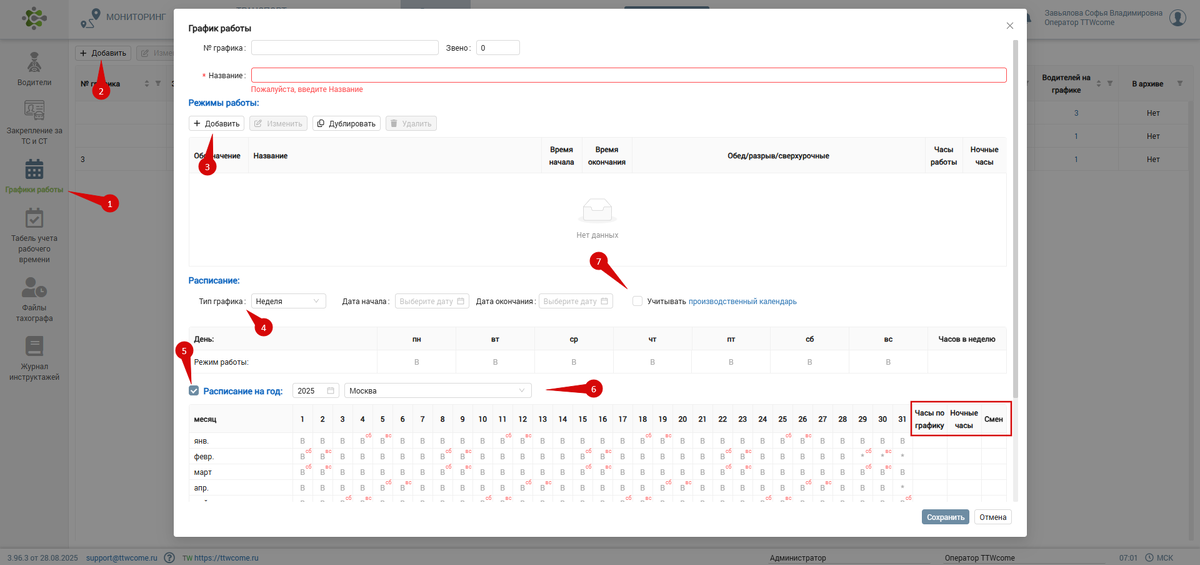Focus the Дата начала date field

click(x=432, y=301)
